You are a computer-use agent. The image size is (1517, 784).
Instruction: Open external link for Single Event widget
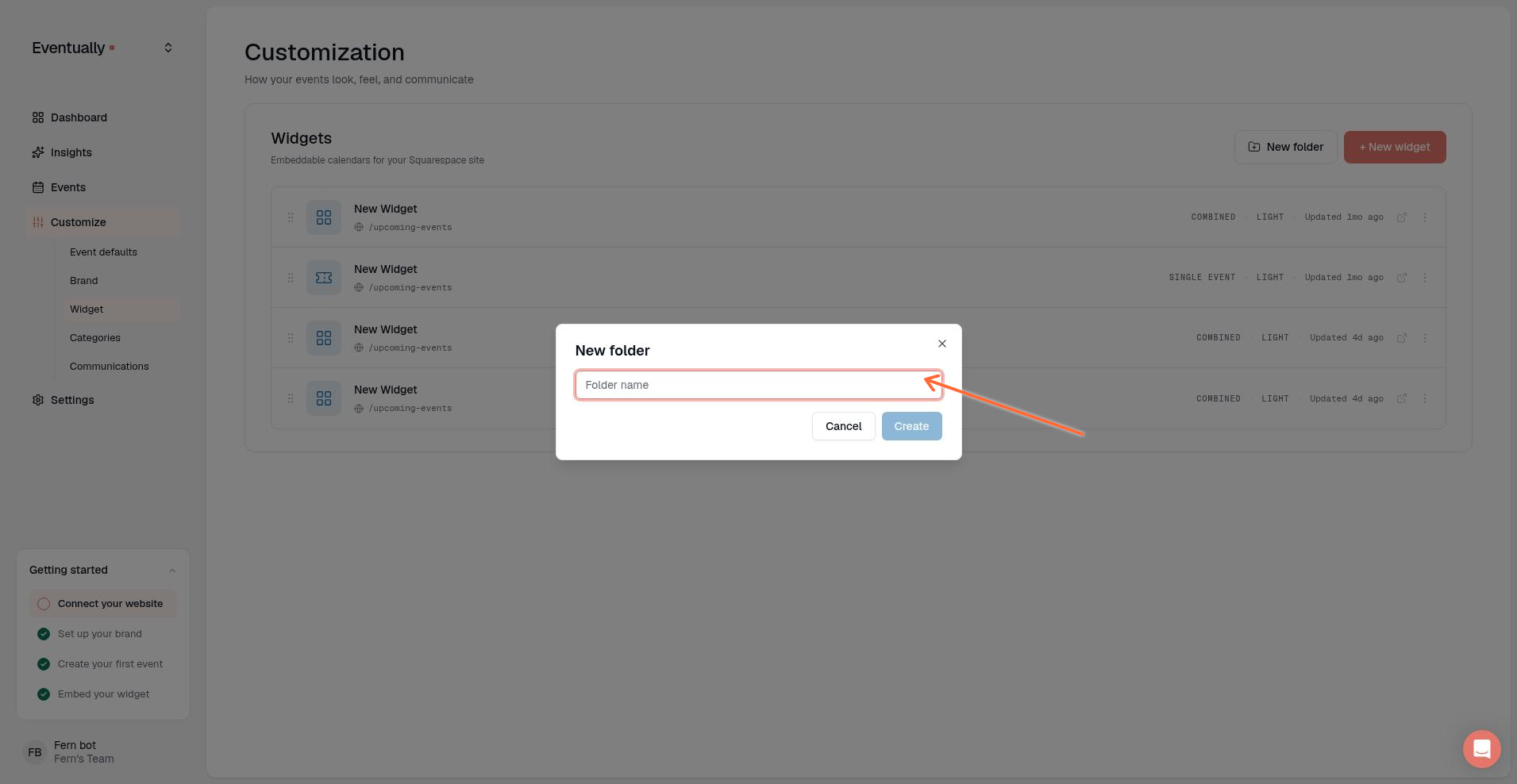[1402, 278]
